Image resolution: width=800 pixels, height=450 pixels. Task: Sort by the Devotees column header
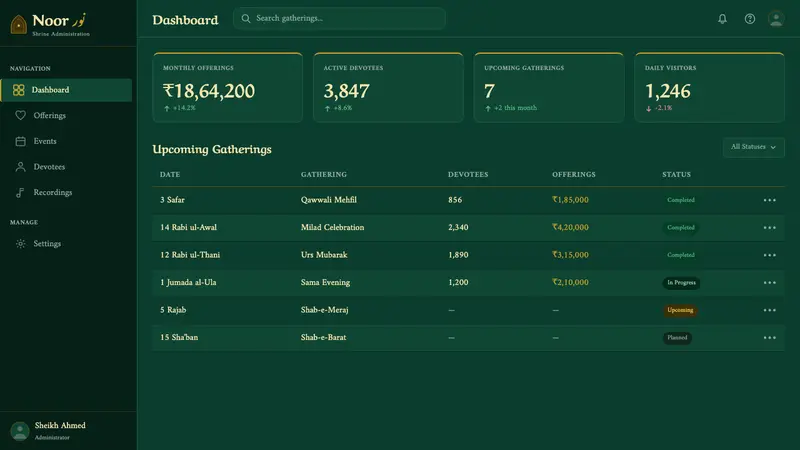pos(468,174)
